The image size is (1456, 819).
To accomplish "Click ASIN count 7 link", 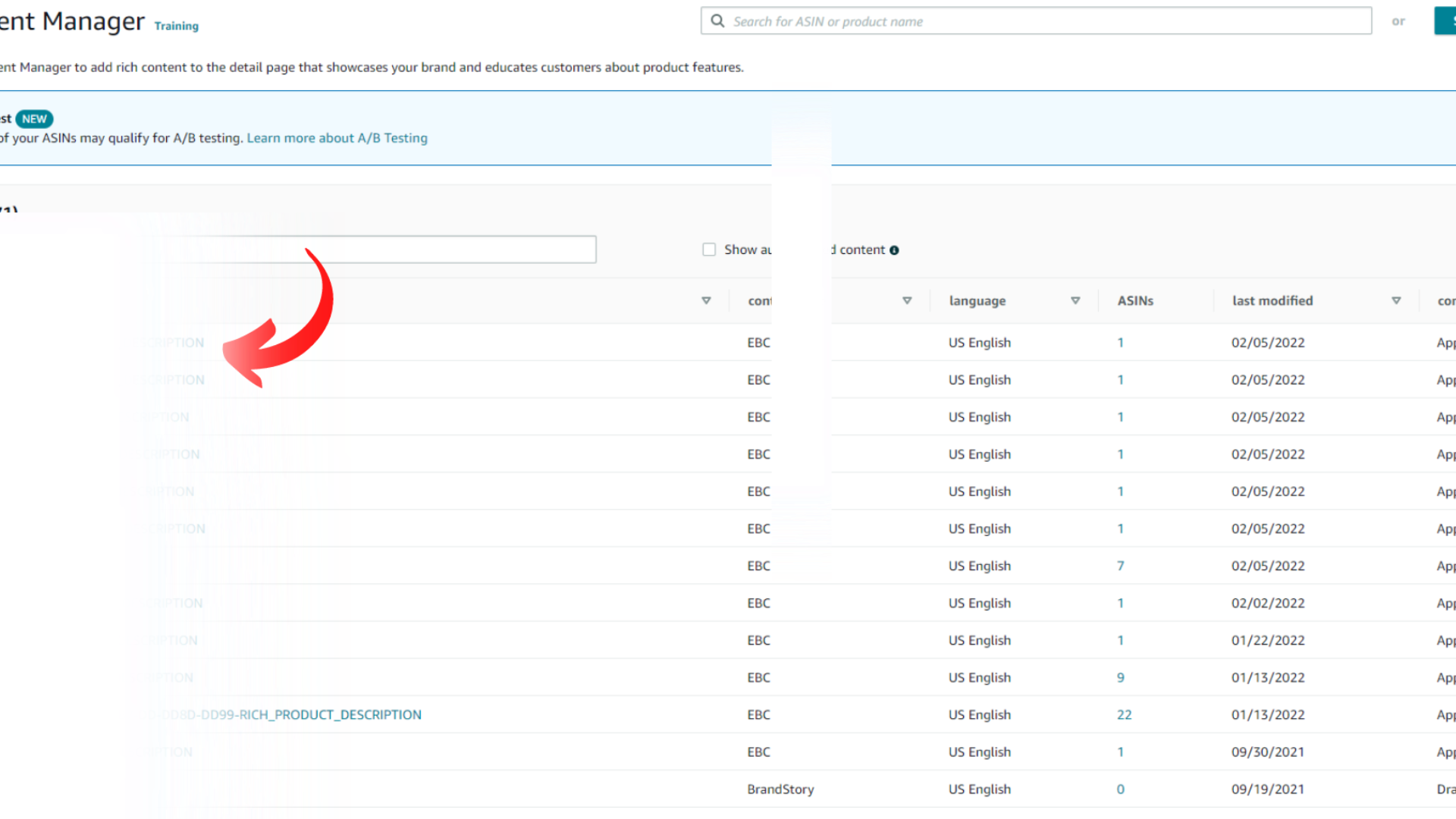I will 1120,566.
